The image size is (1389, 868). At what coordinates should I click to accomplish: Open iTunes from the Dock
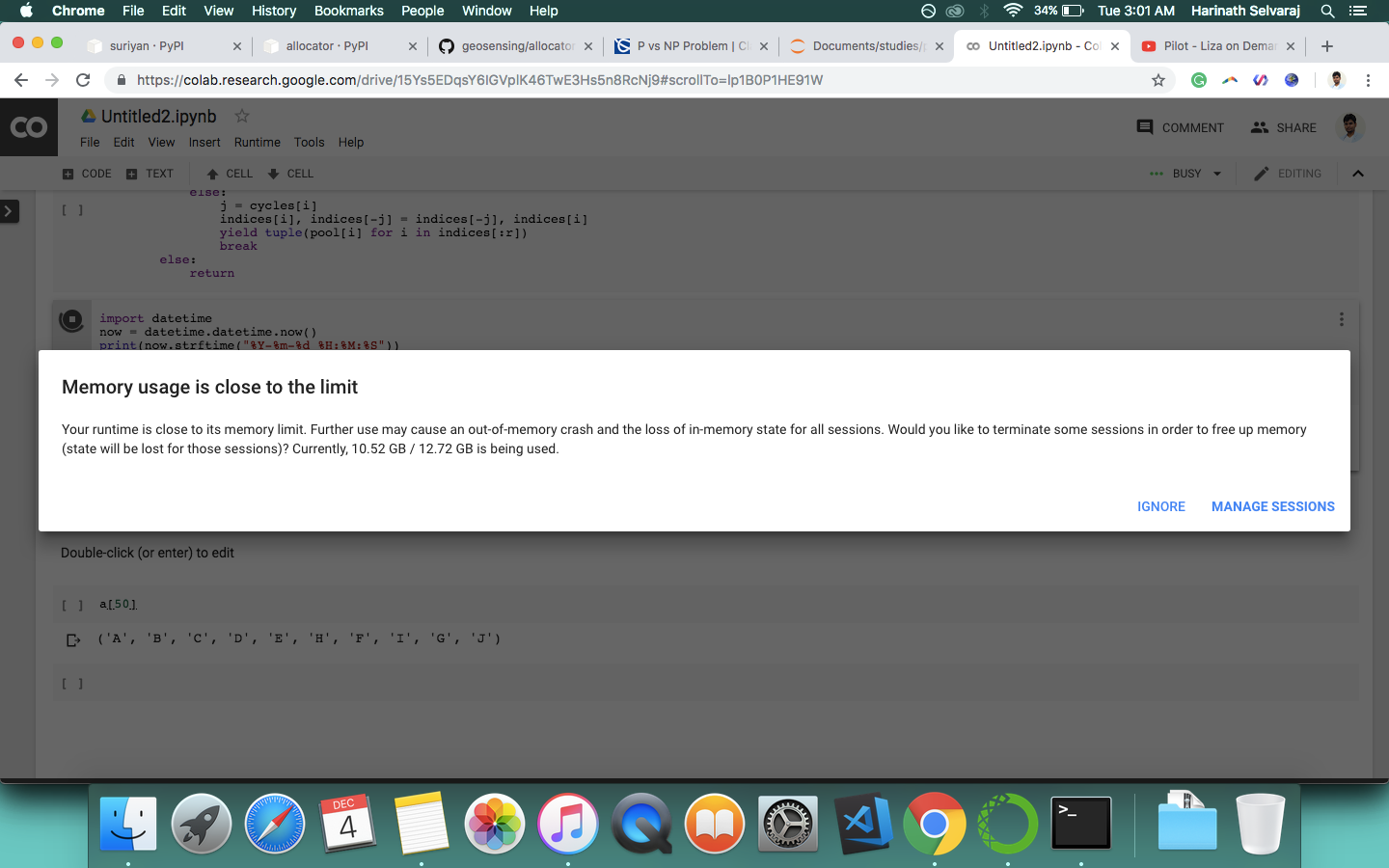[x=568, y=824]
